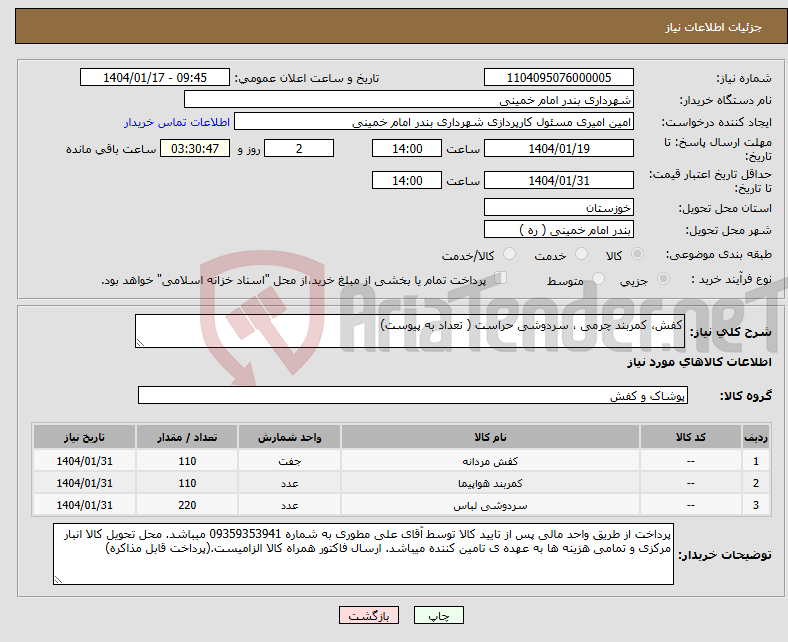The height and width of the screenshot is (642, 788).
Task: Click the ردیف column header
Action: point(756,437)
